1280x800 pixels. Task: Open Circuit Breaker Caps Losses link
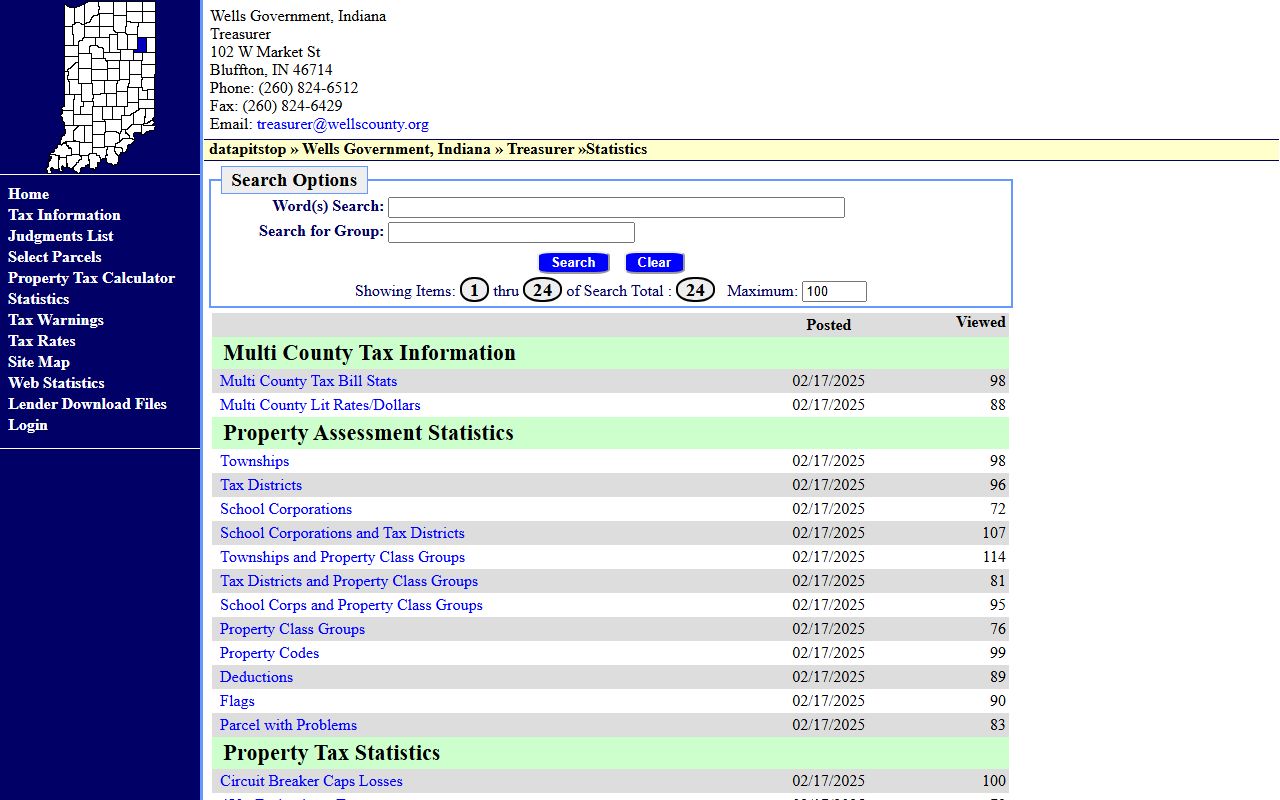pyautogui.click(x=311, y=781)
